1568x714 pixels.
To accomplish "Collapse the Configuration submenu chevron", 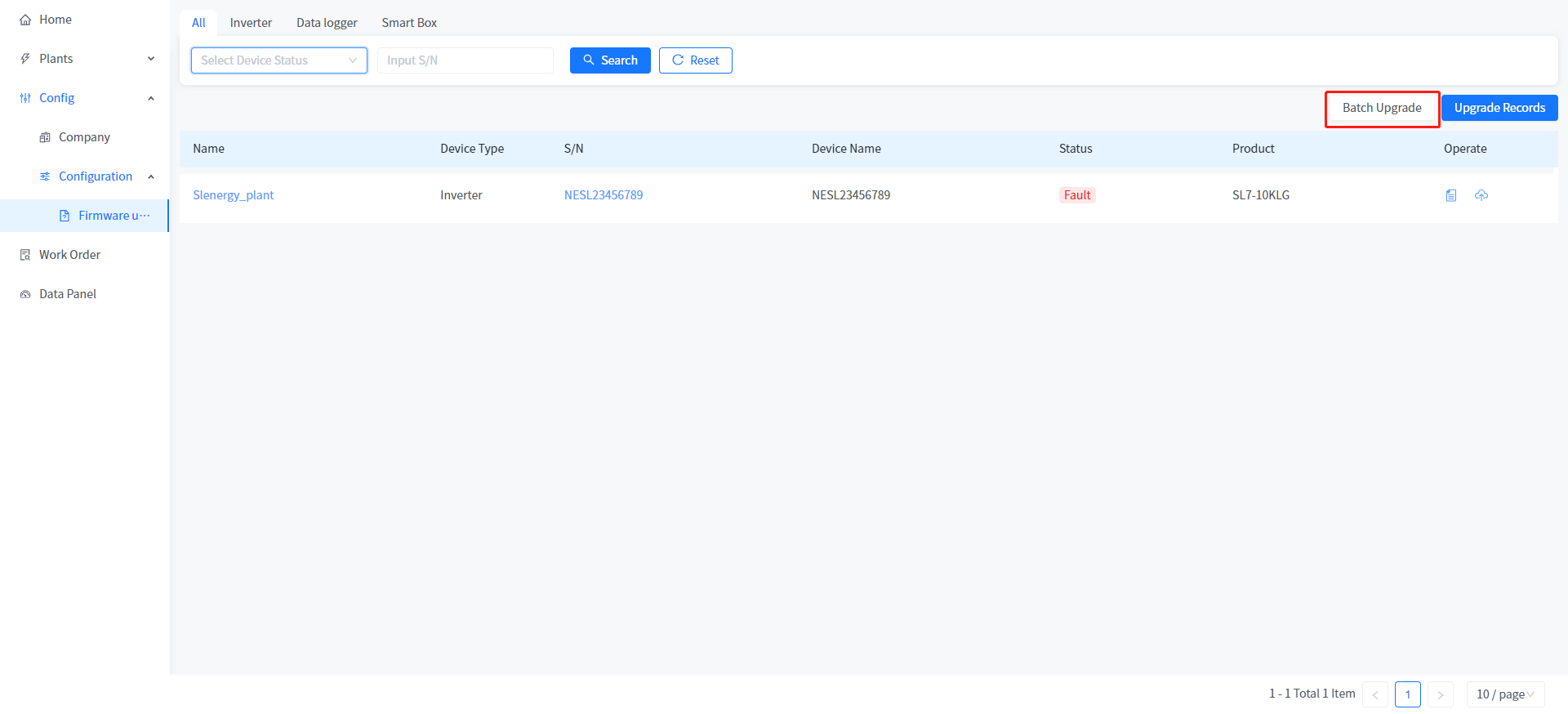I will [x=151, y=176].
